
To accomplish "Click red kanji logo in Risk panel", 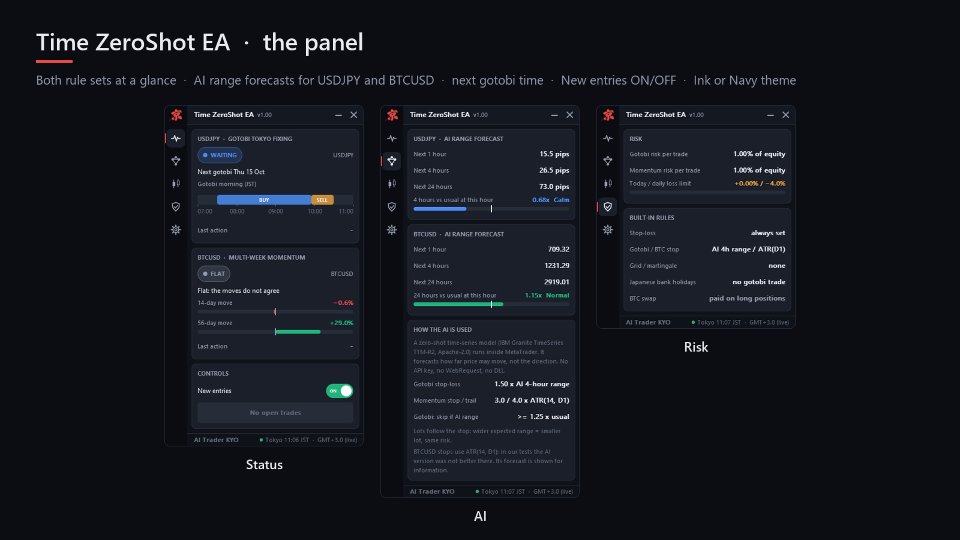I will (x=609, y=114).
